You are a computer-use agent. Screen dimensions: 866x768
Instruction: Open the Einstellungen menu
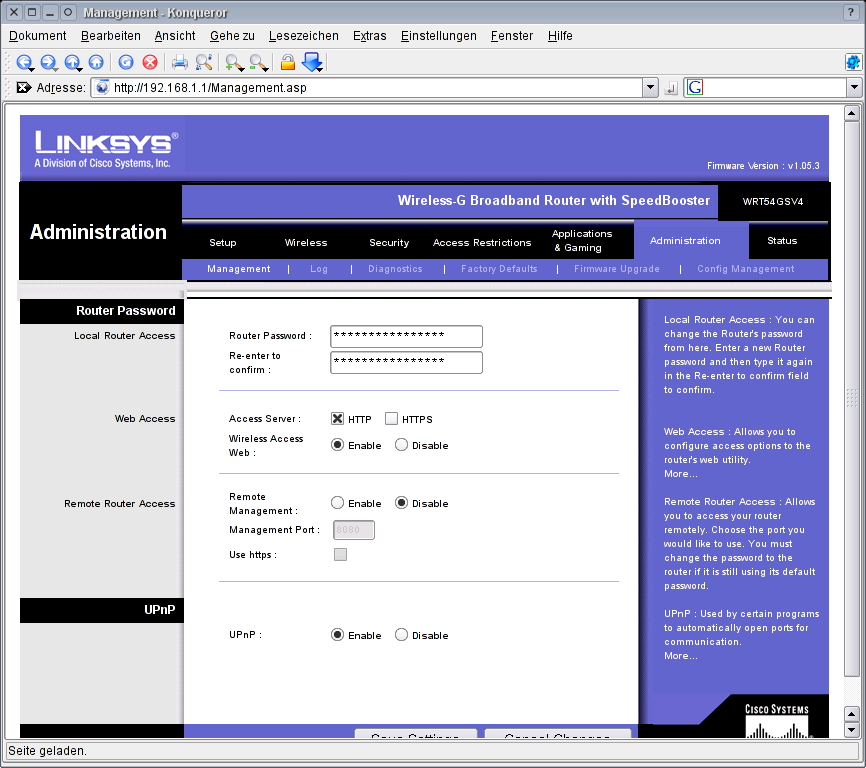439,36
